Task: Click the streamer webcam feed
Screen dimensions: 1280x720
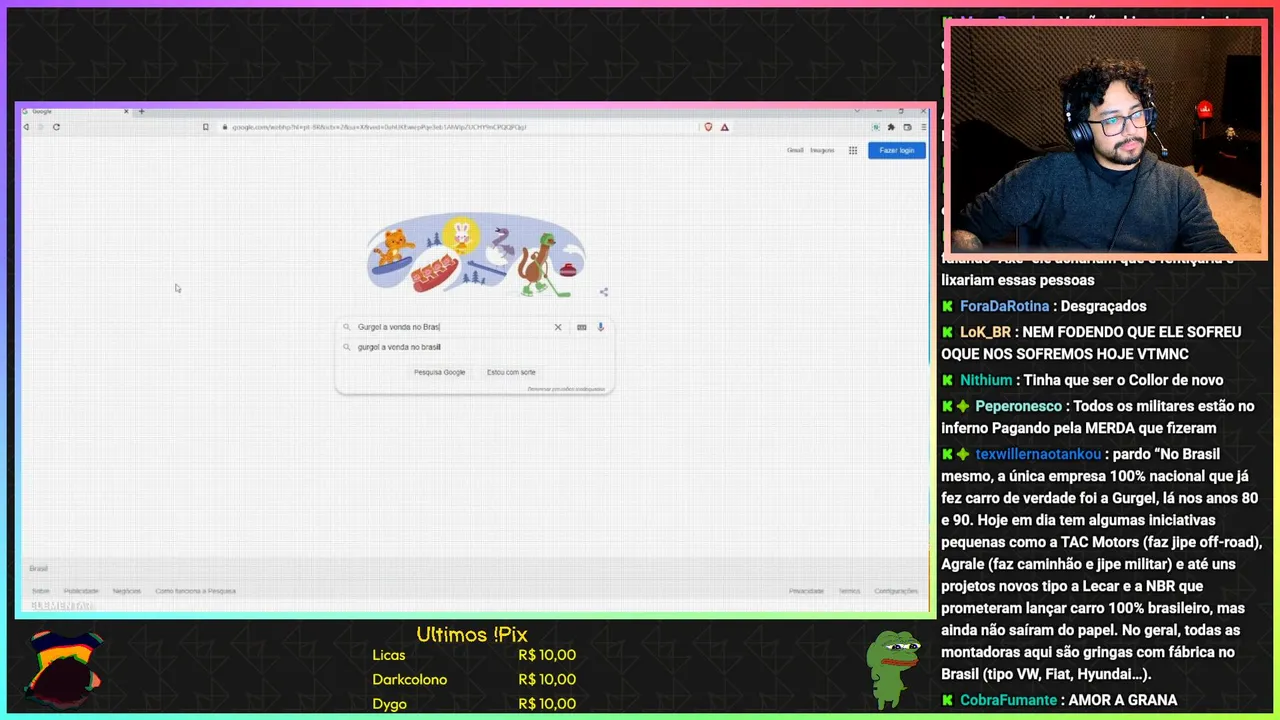Action: click(1105, 140)
